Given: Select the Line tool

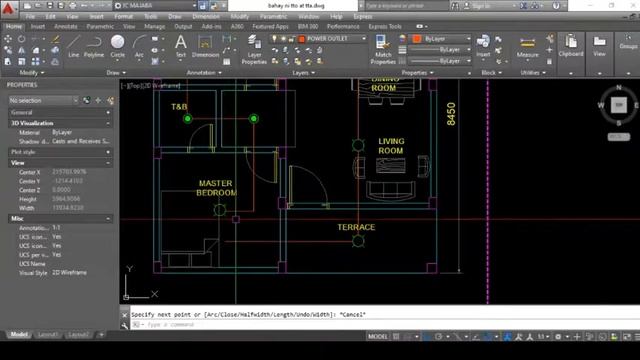Looking at the screenshot, I should (x=73, y=47).
